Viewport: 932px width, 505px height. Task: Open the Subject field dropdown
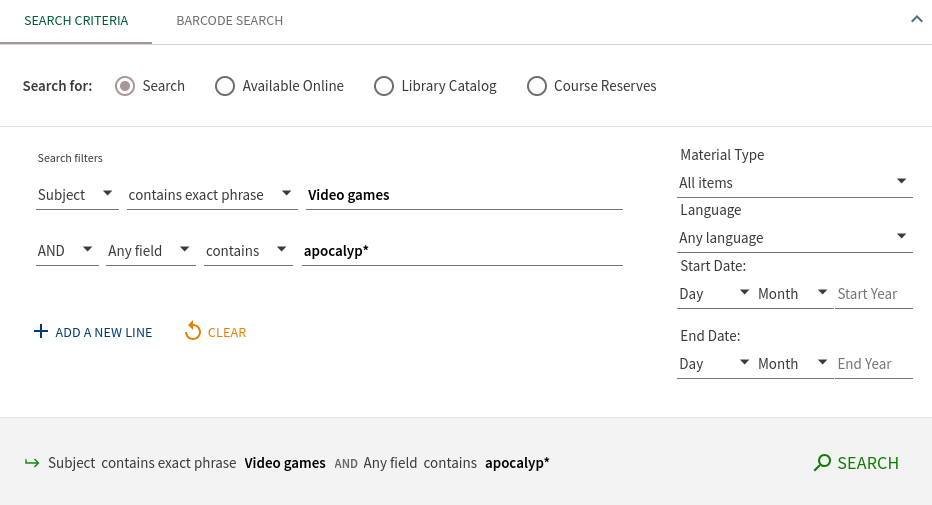coord(78,195)
